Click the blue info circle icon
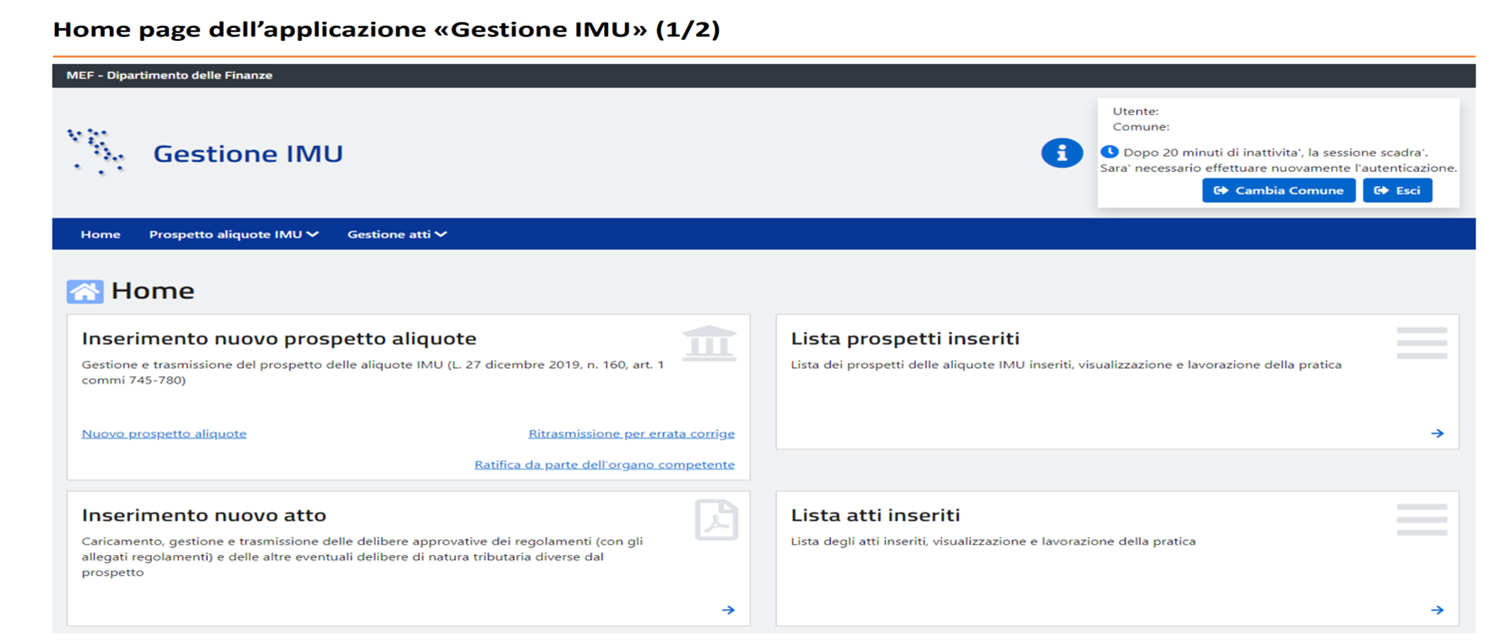Screen dimensions: 1511x643 [1061, 153]
